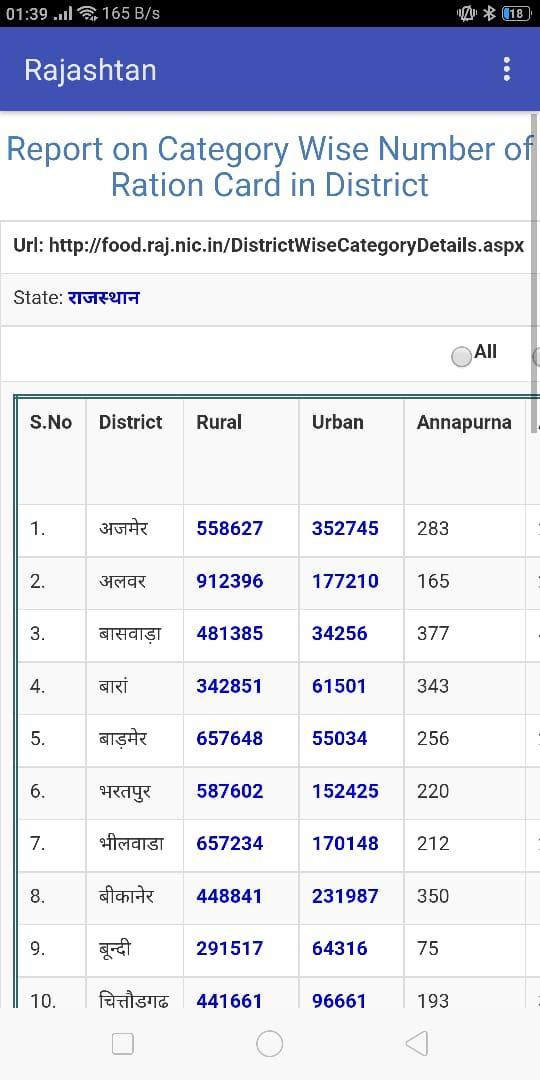Click the report heading about Ration Card
Image resolution: width=540 pixels, height=1080 pixels.
(x=269, y=166)
